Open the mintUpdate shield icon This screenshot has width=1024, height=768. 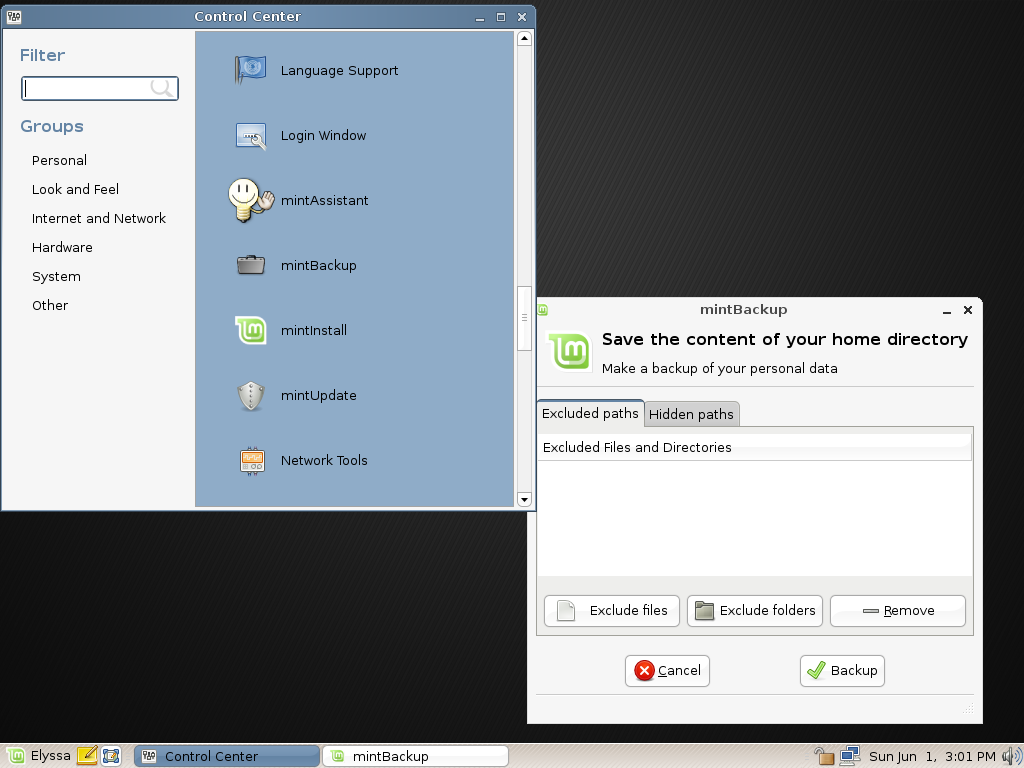click(x=251, y=396)
